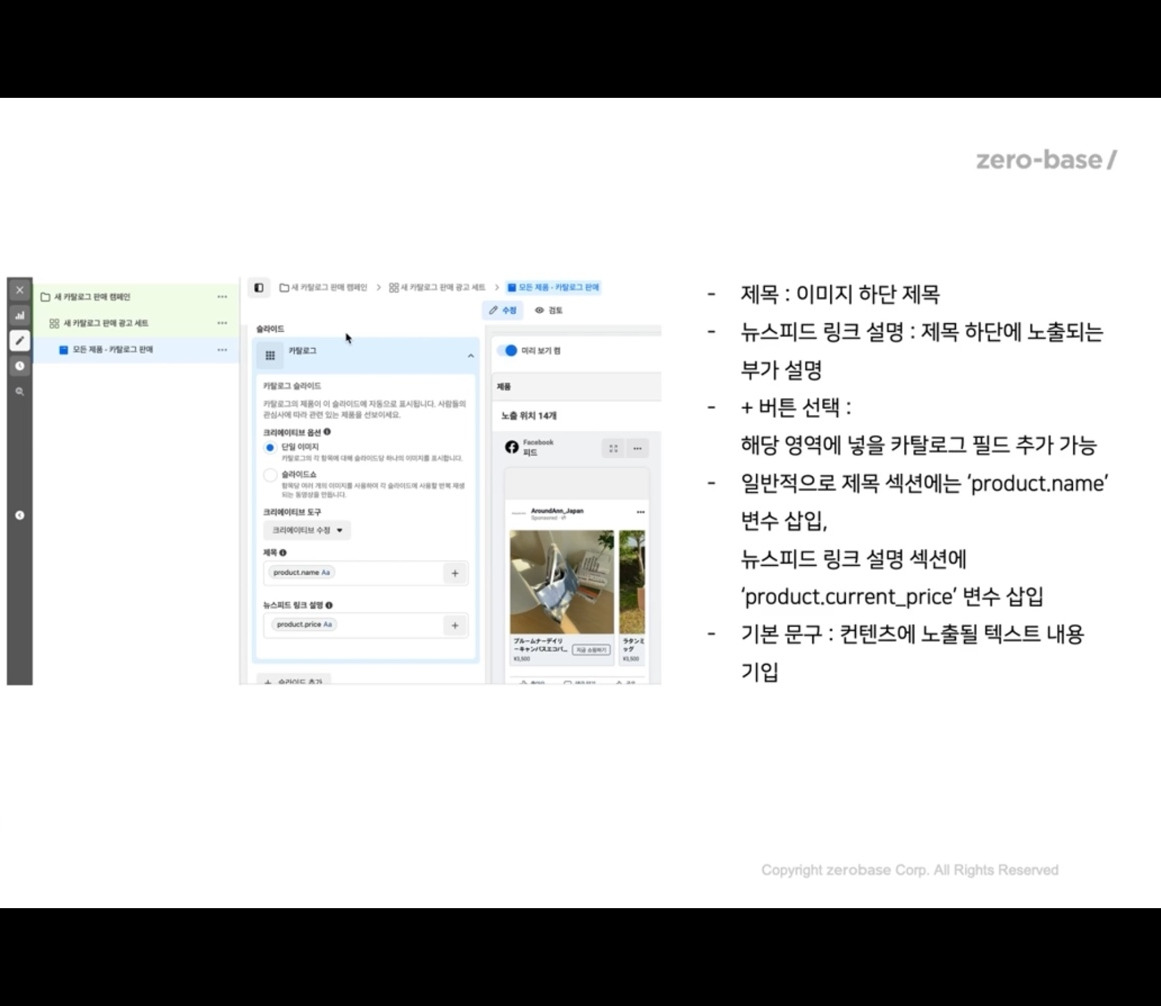Click the history clock icon in the sidebar
The image size is (1161, 1006).
click(x=18, y=366)
